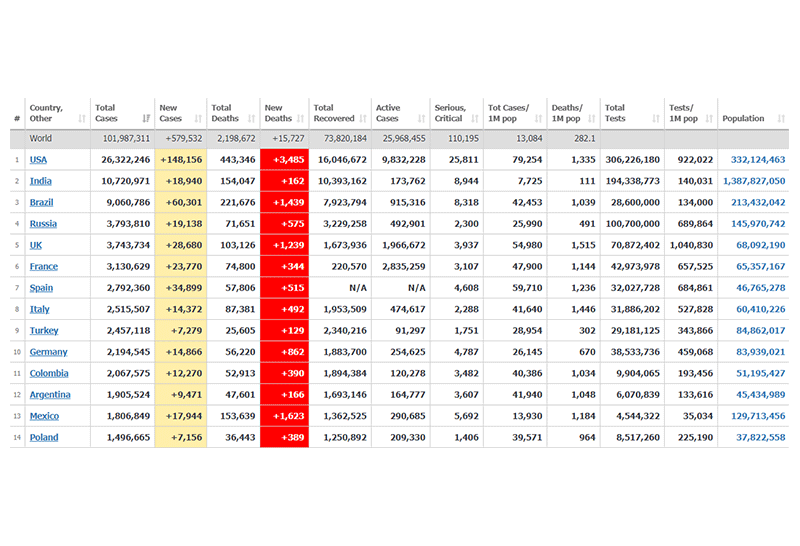Viewport: 800px width, 546px height.
Task: Click the sort icon in Total Tests header
Action: click(656, 119)
